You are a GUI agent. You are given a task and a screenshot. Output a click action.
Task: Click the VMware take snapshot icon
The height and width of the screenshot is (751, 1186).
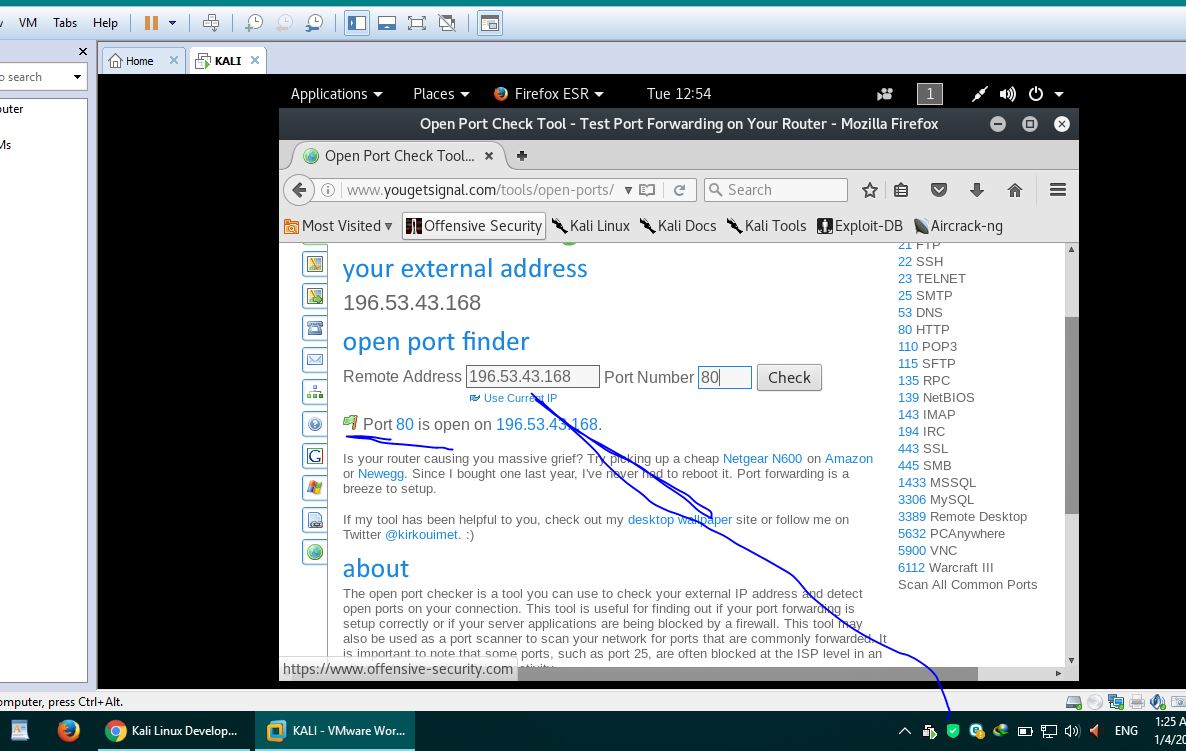point(254,22)
